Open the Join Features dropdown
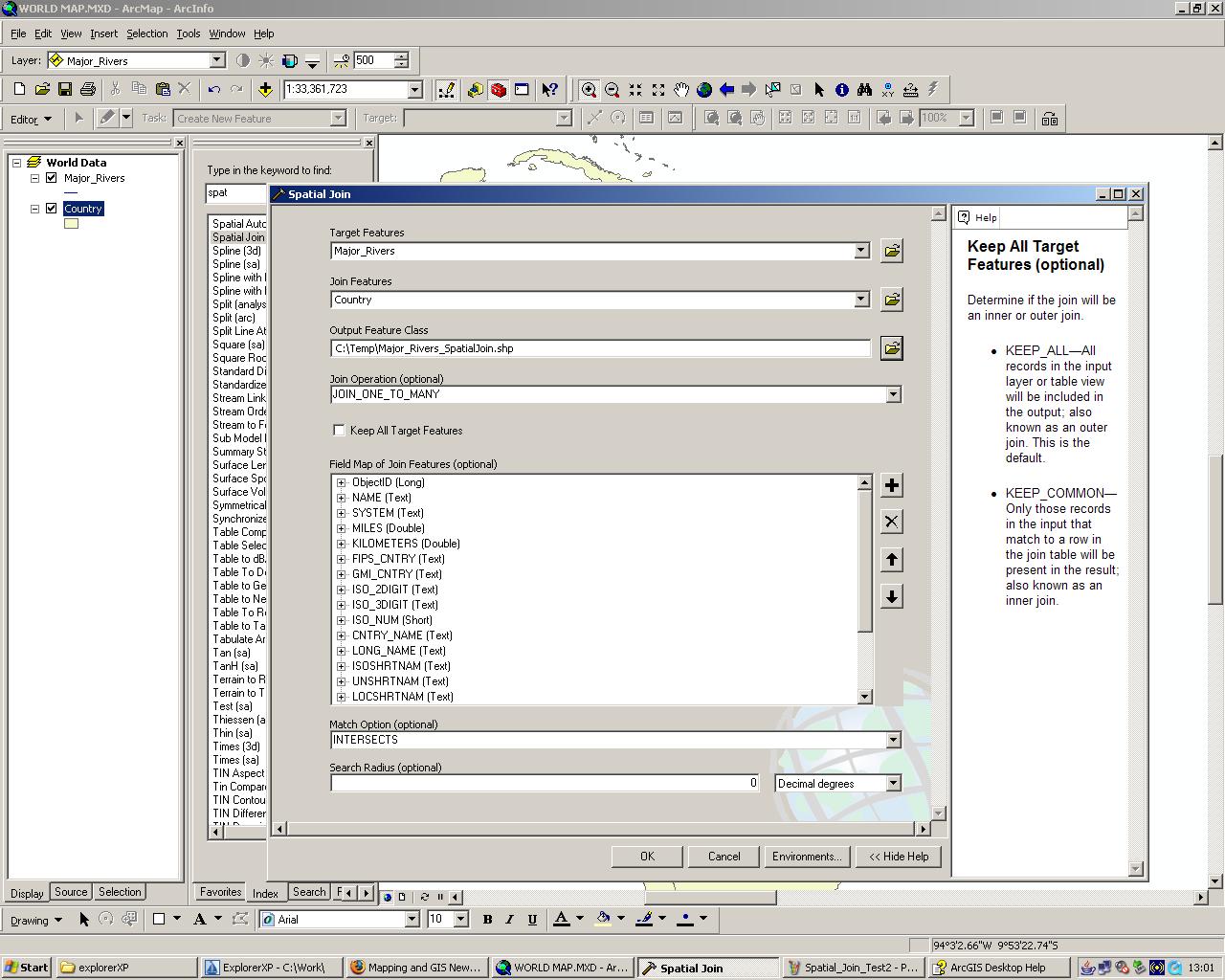 860,300
